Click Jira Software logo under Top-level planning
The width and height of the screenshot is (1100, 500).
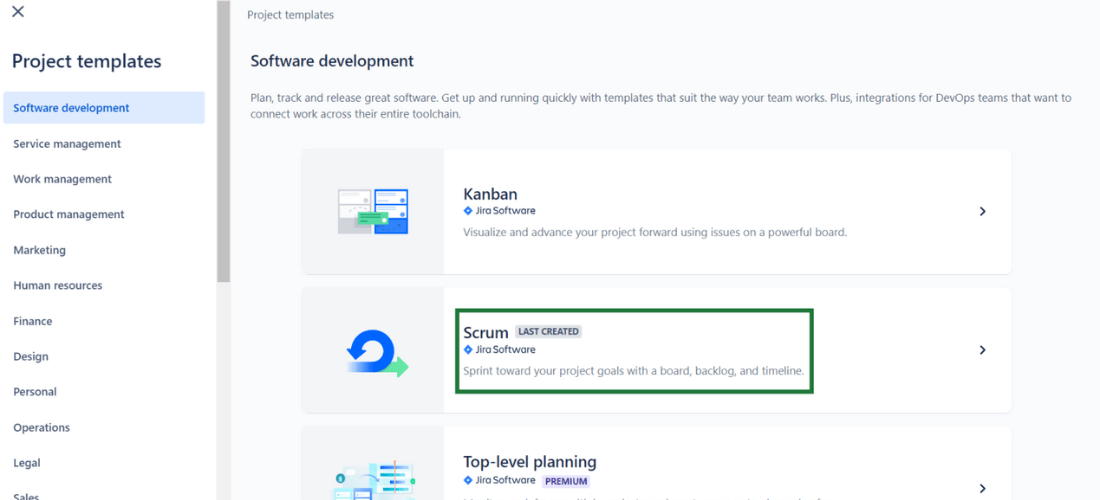[x=499, y=480]
